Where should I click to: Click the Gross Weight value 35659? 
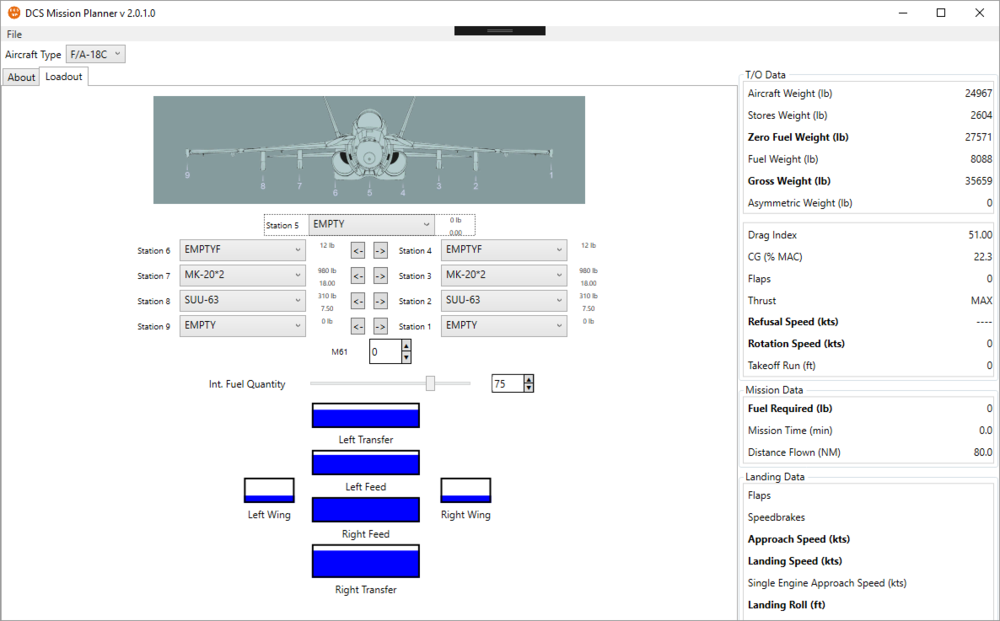(x=978, y=181)
